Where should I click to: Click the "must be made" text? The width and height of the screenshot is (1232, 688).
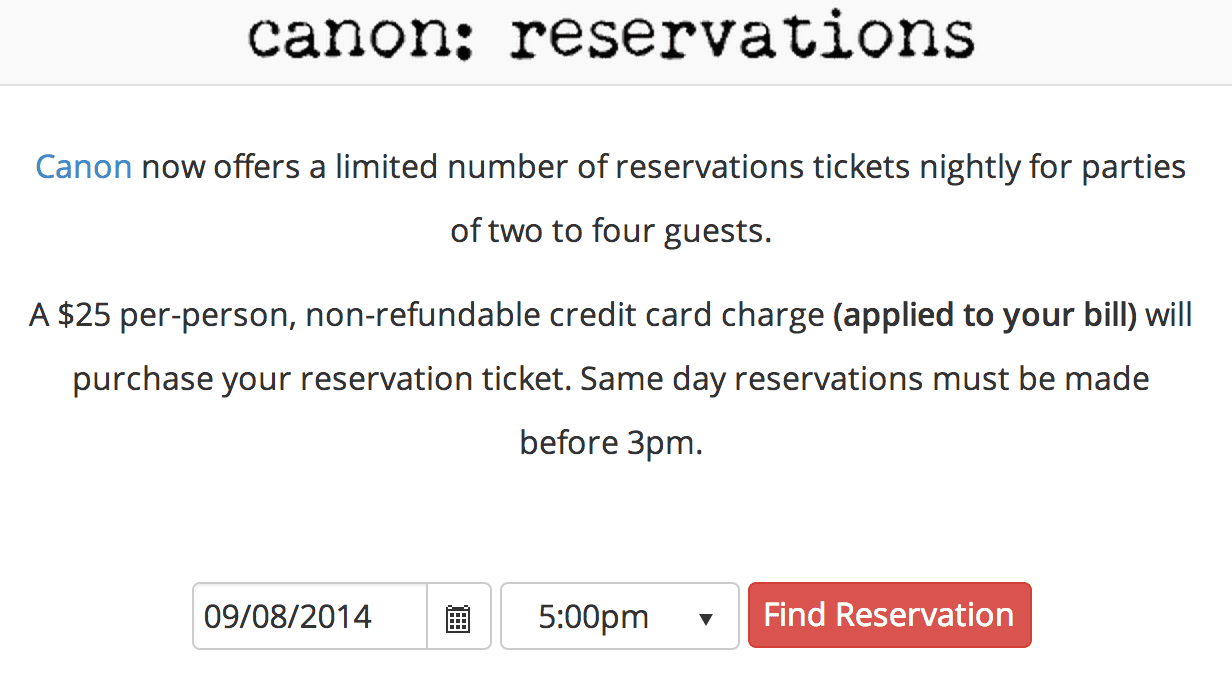click(1040, 380)
